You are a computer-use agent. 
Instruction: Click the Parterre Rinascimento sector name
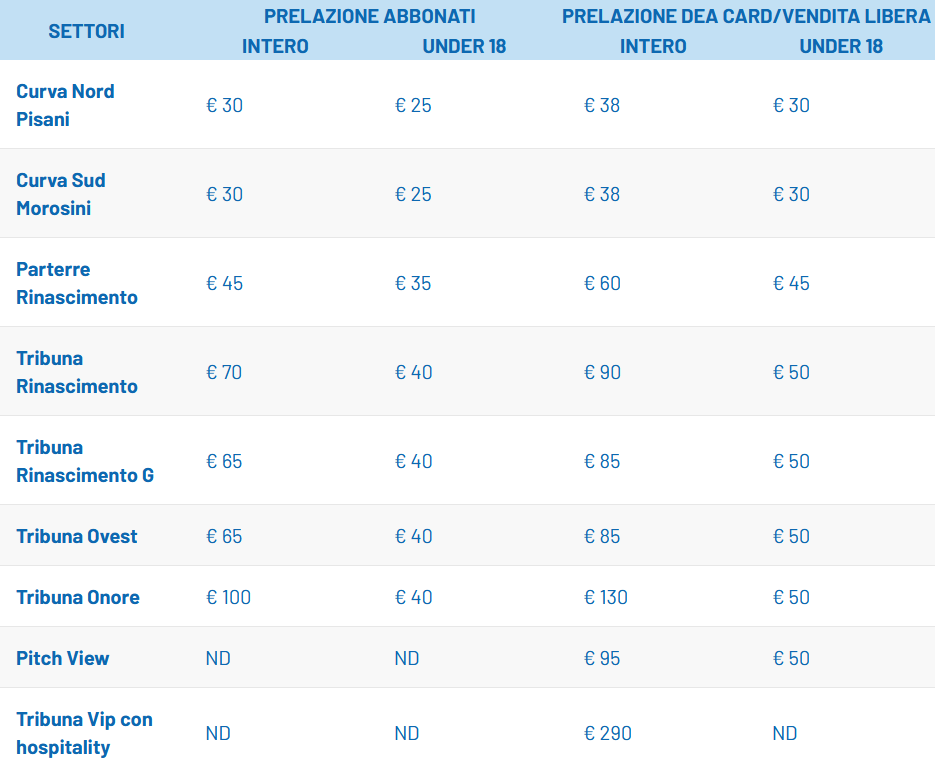pos(76,283)
